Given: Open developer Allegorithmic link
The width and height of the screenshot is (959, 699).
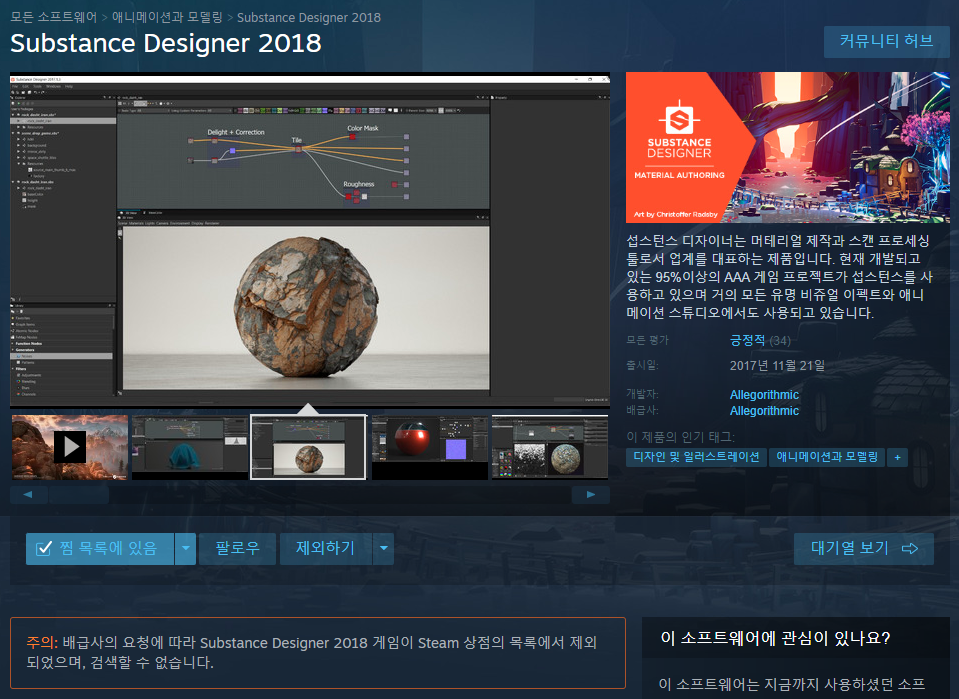Looking at the screenshot, I should click(765, 394).
